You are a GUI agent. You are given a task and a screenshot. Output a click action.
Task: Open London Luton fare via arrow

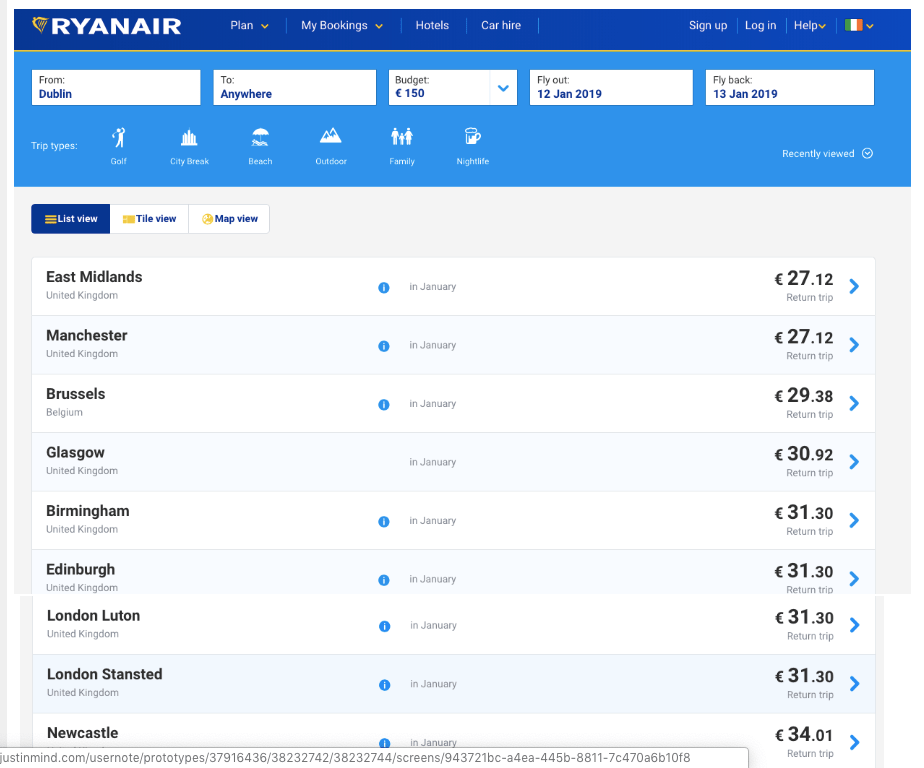[854, 625]
